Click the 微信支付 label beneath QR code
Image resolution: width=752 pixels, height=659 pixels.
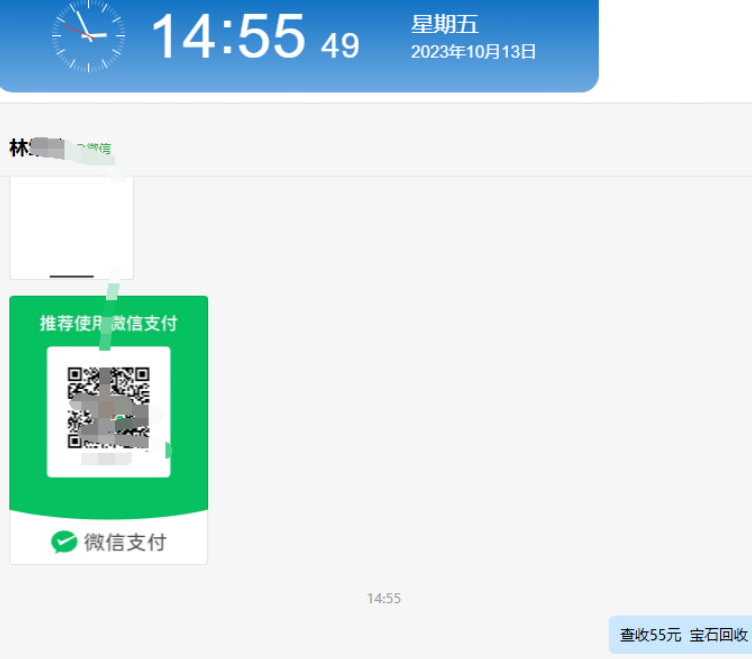(x=125, y=542)
